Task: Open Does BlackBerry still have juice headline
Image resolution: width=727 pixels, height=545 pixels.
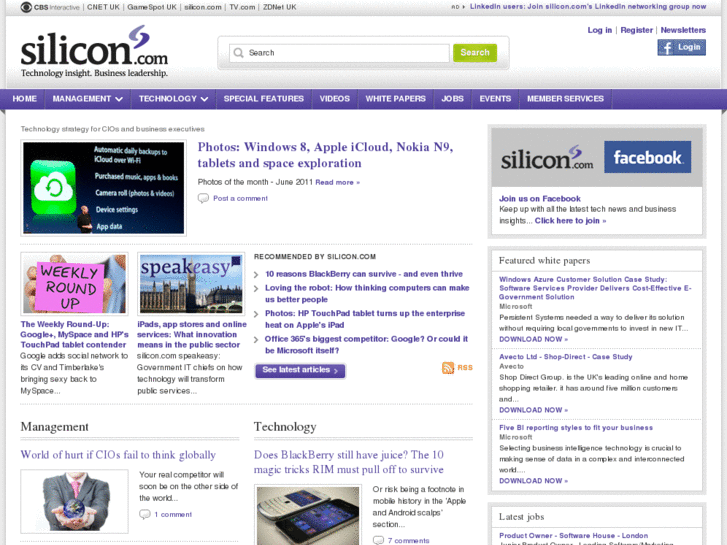Action: (x=349, y=462)
